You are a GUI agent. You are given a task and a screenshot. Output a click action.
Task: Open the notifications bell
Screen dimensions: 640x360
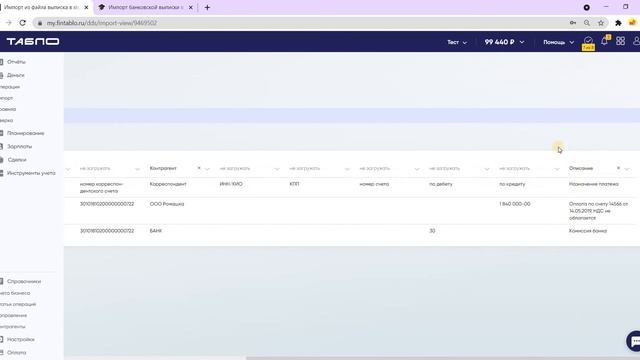[x=604, y=41]
